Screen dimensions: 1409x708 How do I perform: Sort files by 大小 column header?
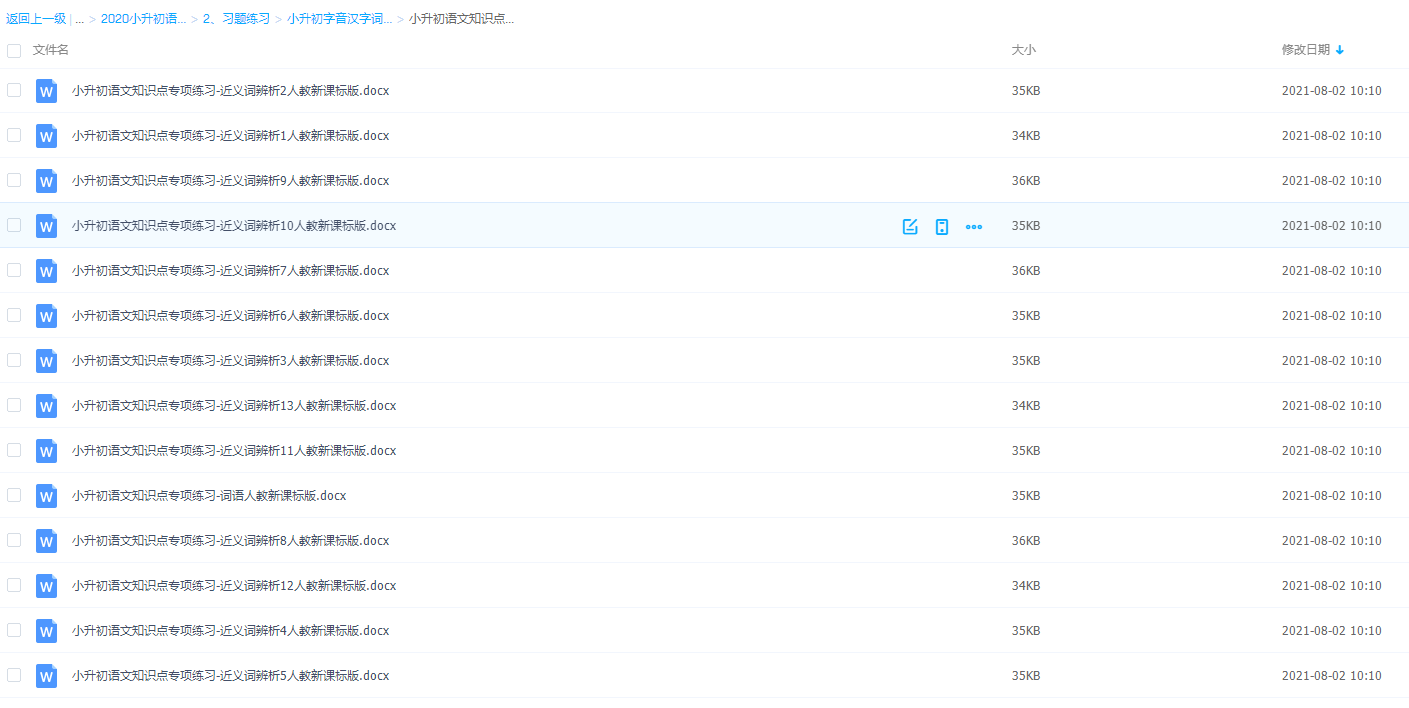point(1023,50)
